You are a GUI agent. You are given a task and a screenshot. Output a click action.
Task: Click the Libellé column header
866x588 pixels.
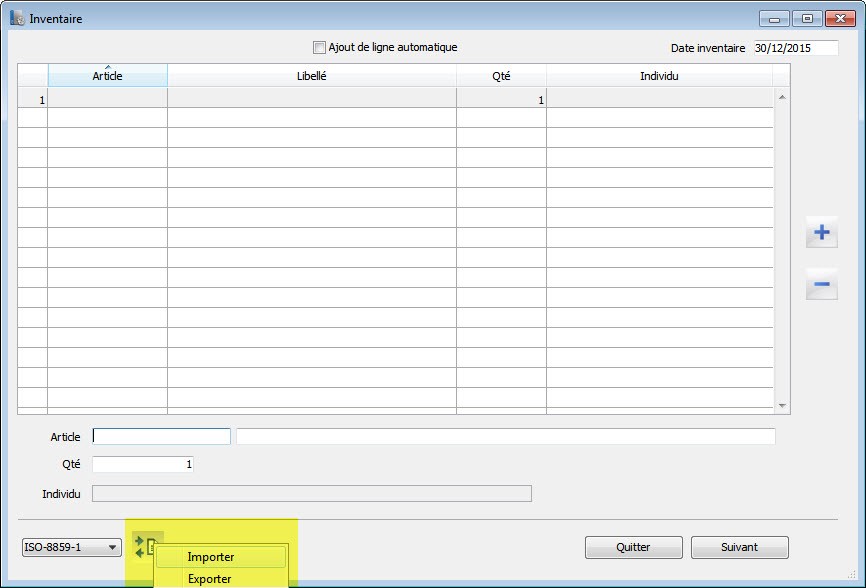click(x=311, y=76)
